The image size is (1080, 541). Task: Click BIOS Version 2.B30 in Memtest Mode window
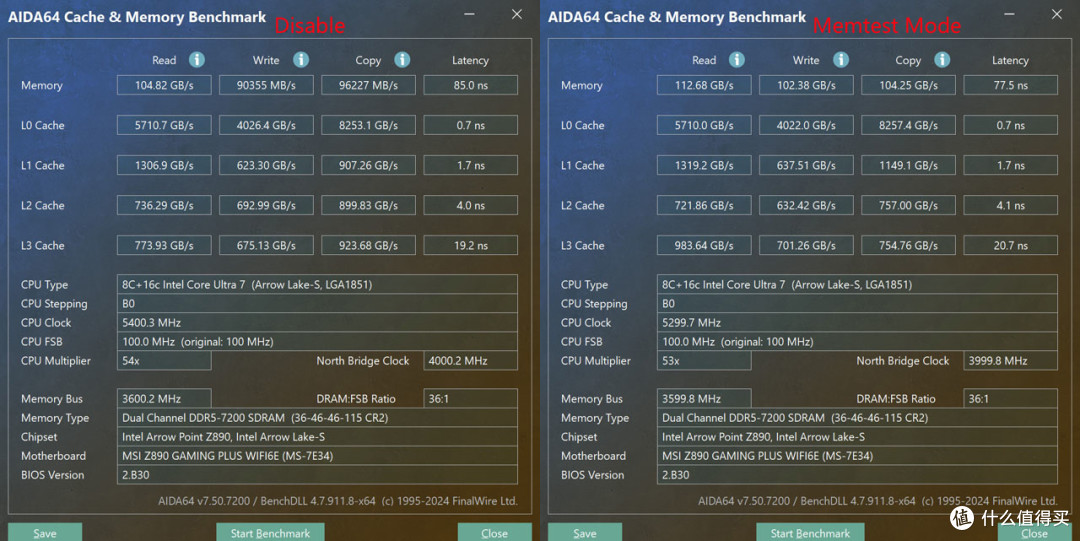click(x=857, y=475)
